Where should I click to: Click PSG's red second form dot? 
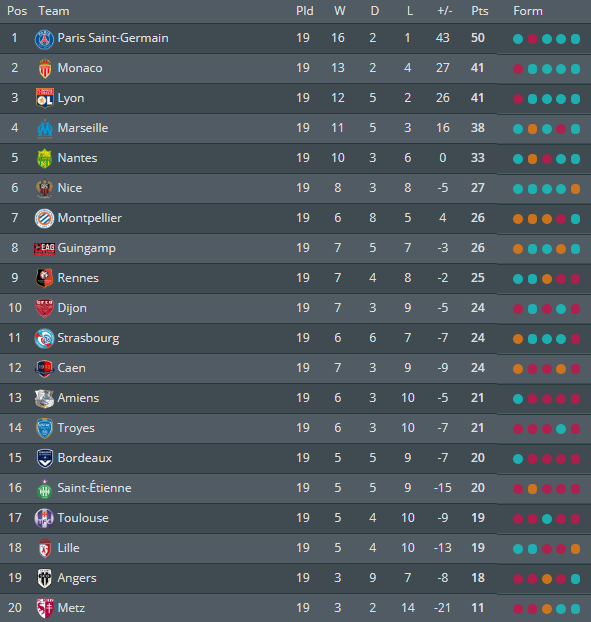pyautogui.click(x=532, y=39)
